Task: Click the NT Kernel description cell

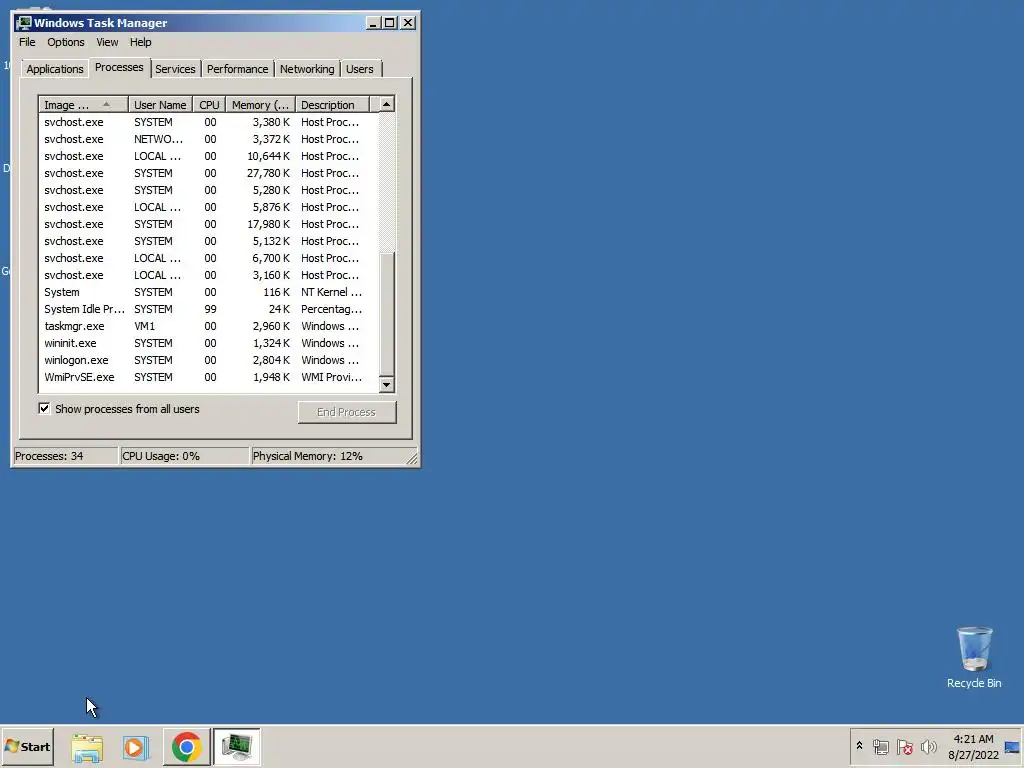Action: 331,292
